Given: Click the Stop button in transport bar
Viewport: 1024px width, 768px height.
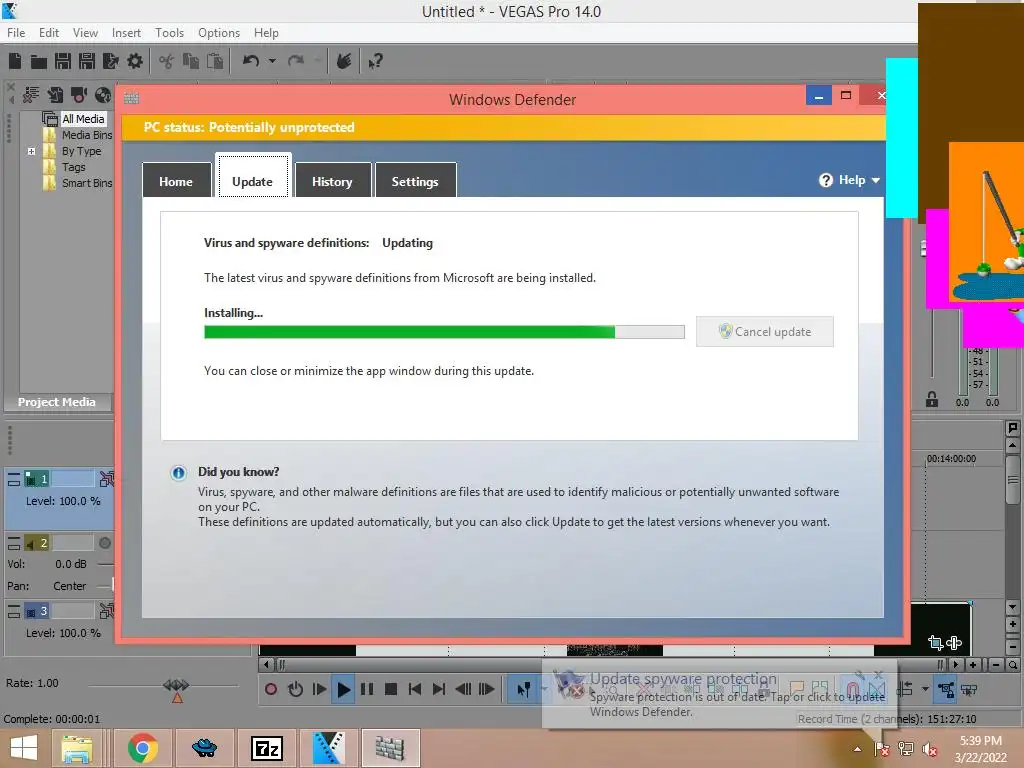Looking at the screenshot, I should [x=391, y=690].
